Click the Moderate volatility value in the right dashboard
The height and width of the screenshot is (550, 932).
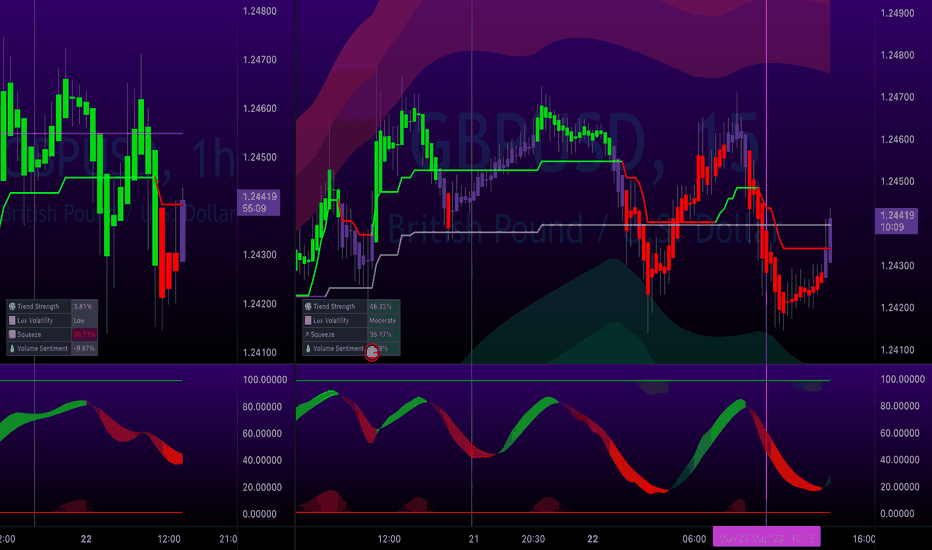[x=383, y=320]
